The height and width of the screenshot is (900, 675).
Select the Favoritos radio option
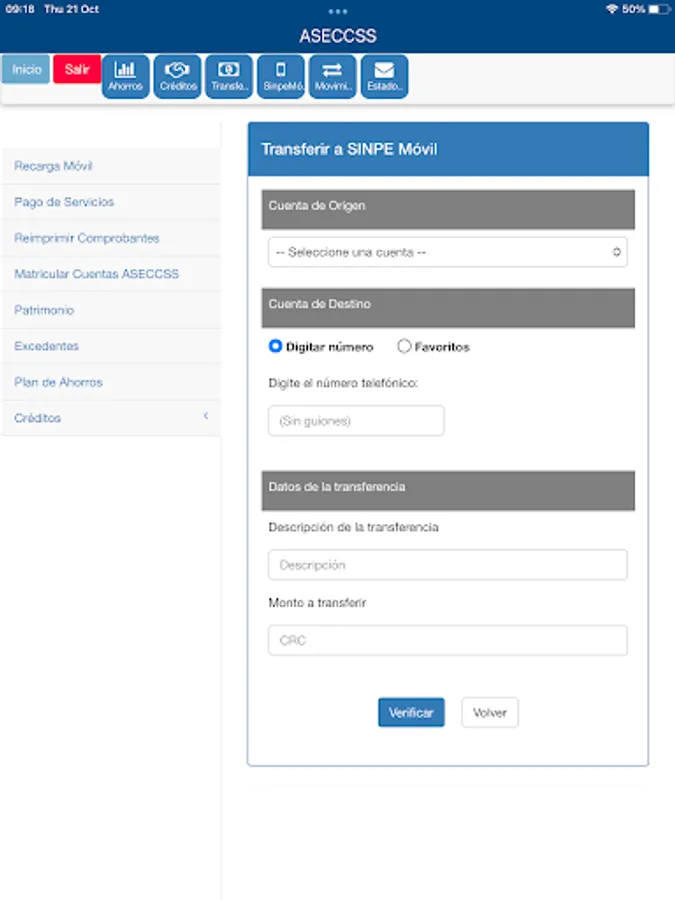coord(404,346)
